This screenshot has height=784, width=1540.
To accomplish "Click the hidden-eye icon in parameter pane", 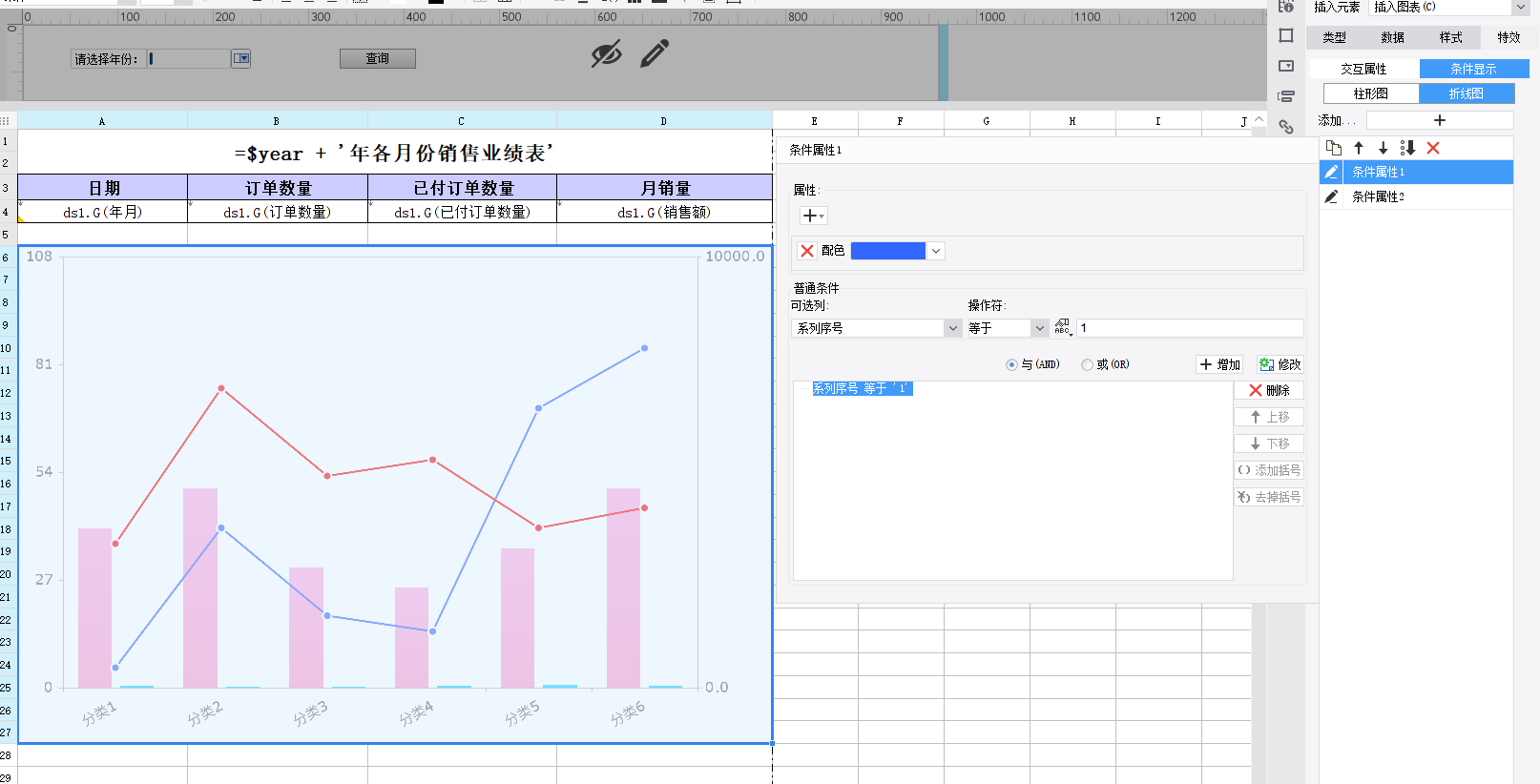I will click(x=606, y=54).
